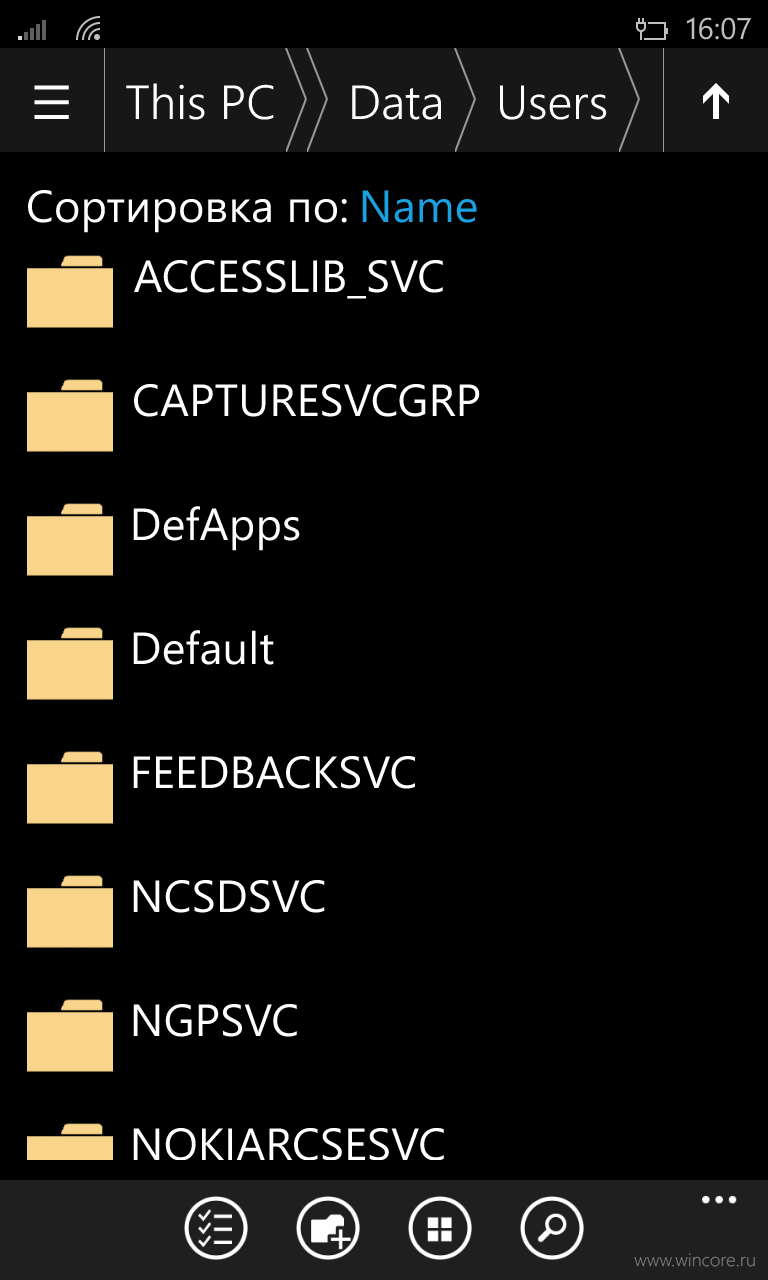768x1280 pixels.
Task: Change sort order via Name link
Action: (419, 207)
